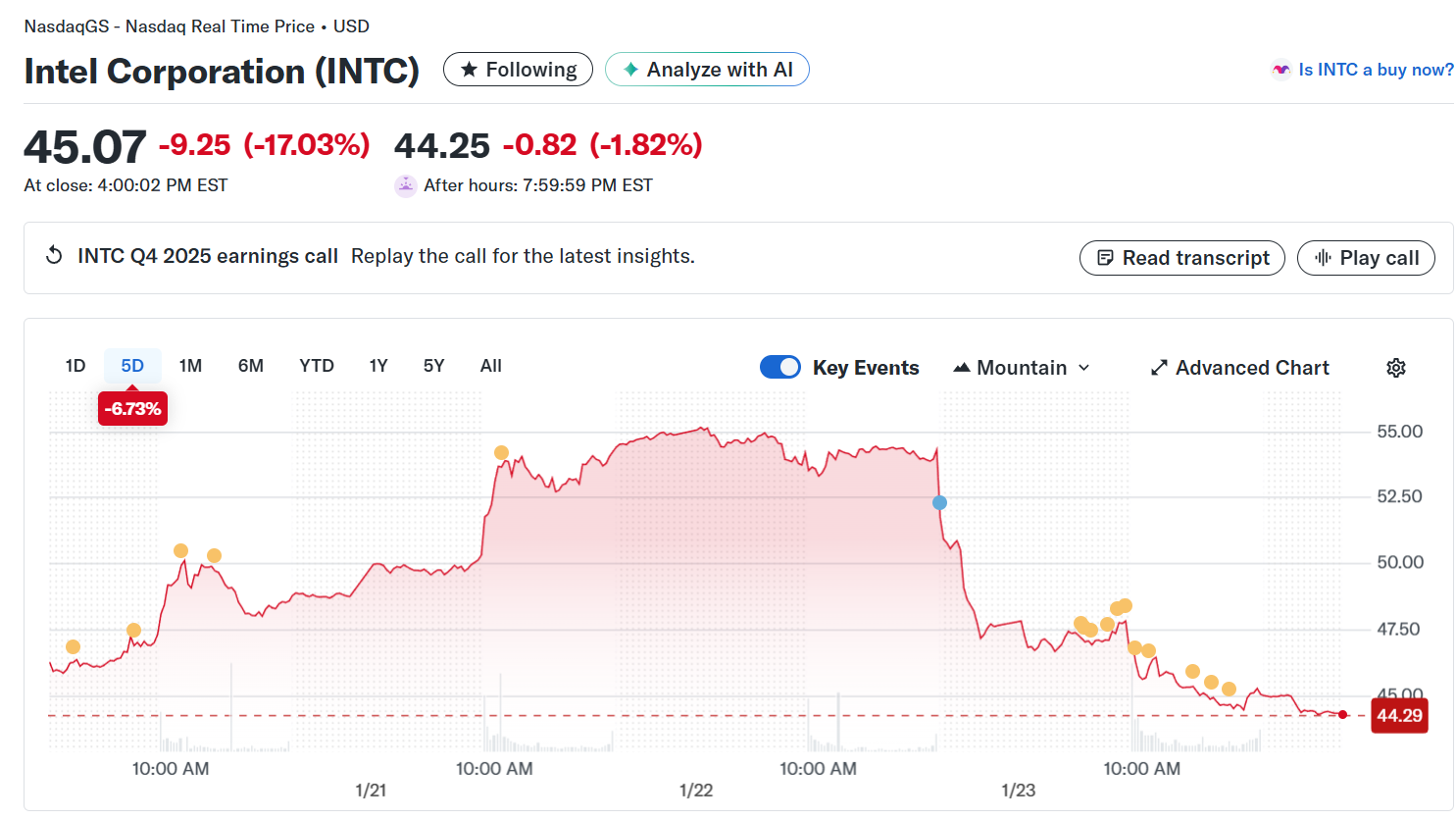1456x820 pixels.
Task: Show the 1Y chart range
Action: pyautogui.click(x=378, y=366)
